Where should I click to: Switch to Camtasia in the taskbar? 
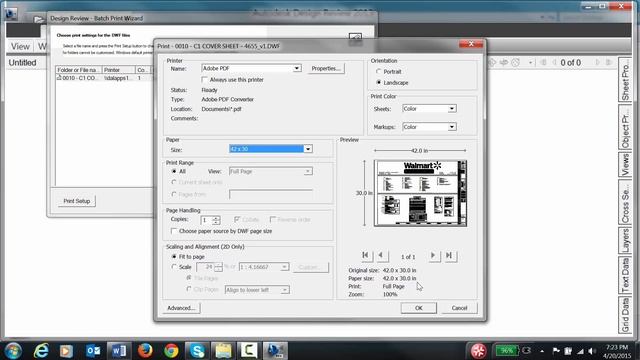pos(249,351)
